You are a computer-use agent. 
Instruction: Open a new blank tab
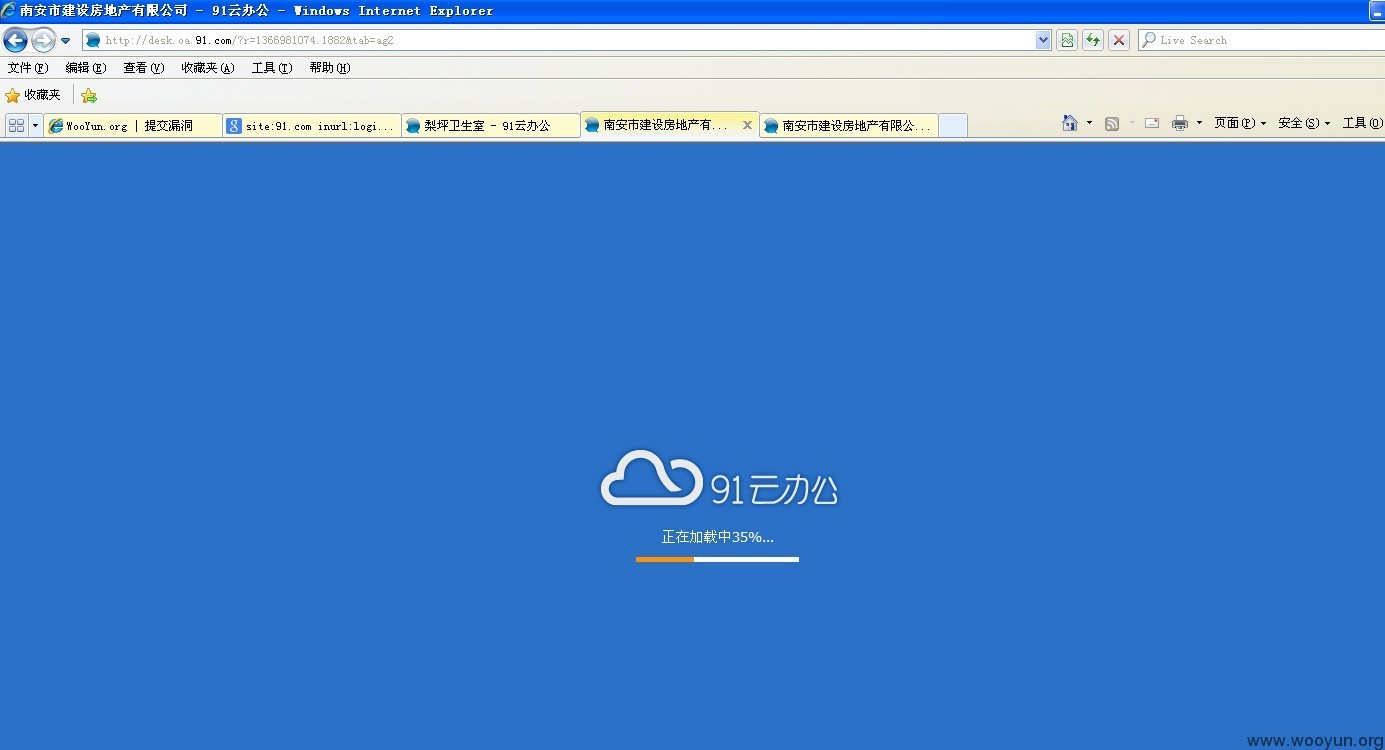(953, 126)
